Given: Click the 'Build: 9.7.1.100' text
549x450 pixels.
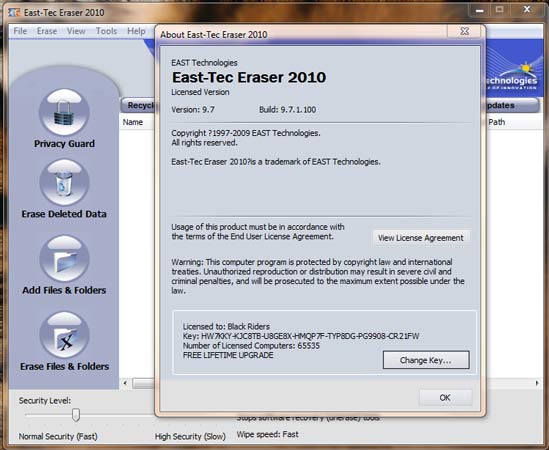Looking at the screenshot, I should [287, 110].
